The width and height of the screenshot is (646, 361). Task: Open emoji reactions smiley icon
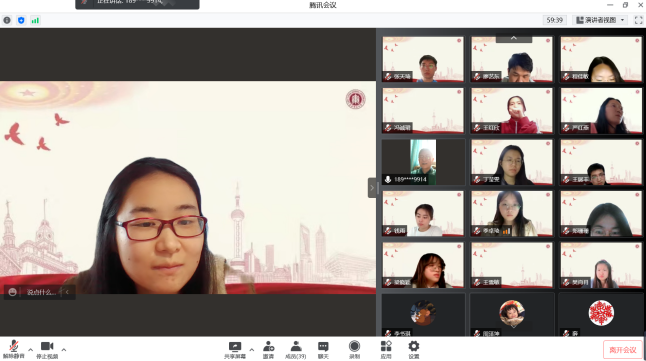tap(12, 292)
